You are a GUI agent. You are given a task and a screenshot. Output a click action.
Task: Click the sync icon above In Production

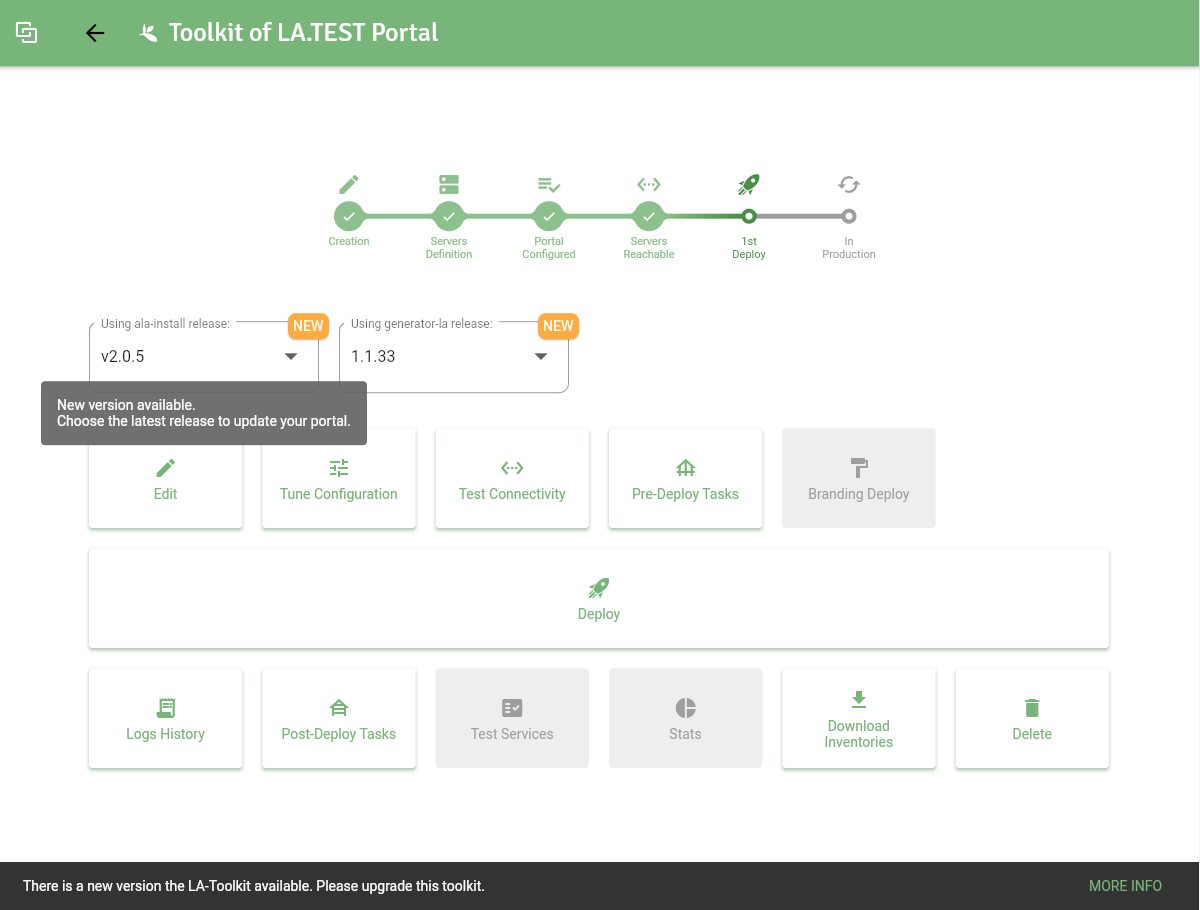coord(849,184)
